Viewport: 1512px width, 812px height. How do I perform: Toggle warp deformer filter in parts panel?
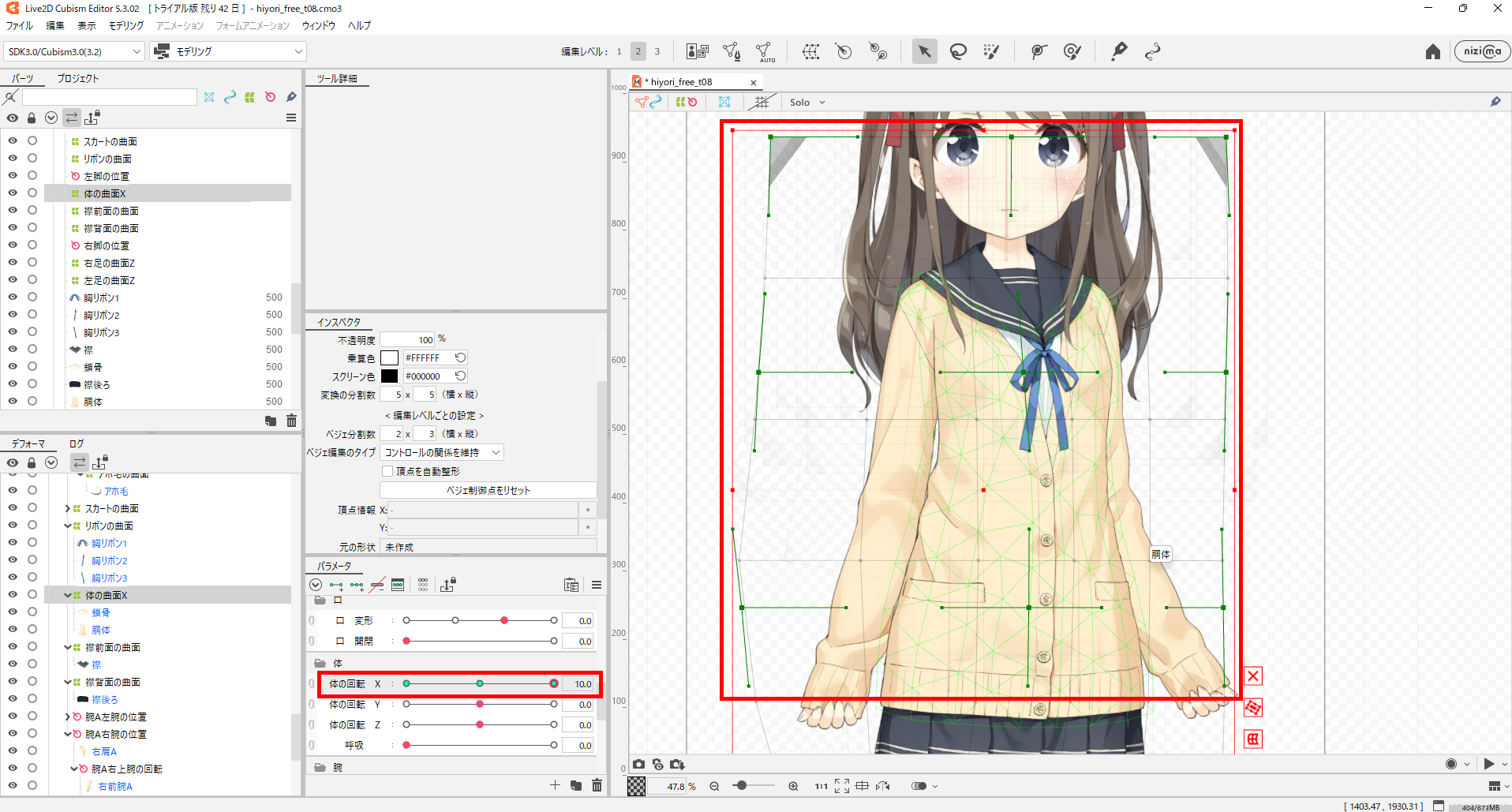pos(249,97)
